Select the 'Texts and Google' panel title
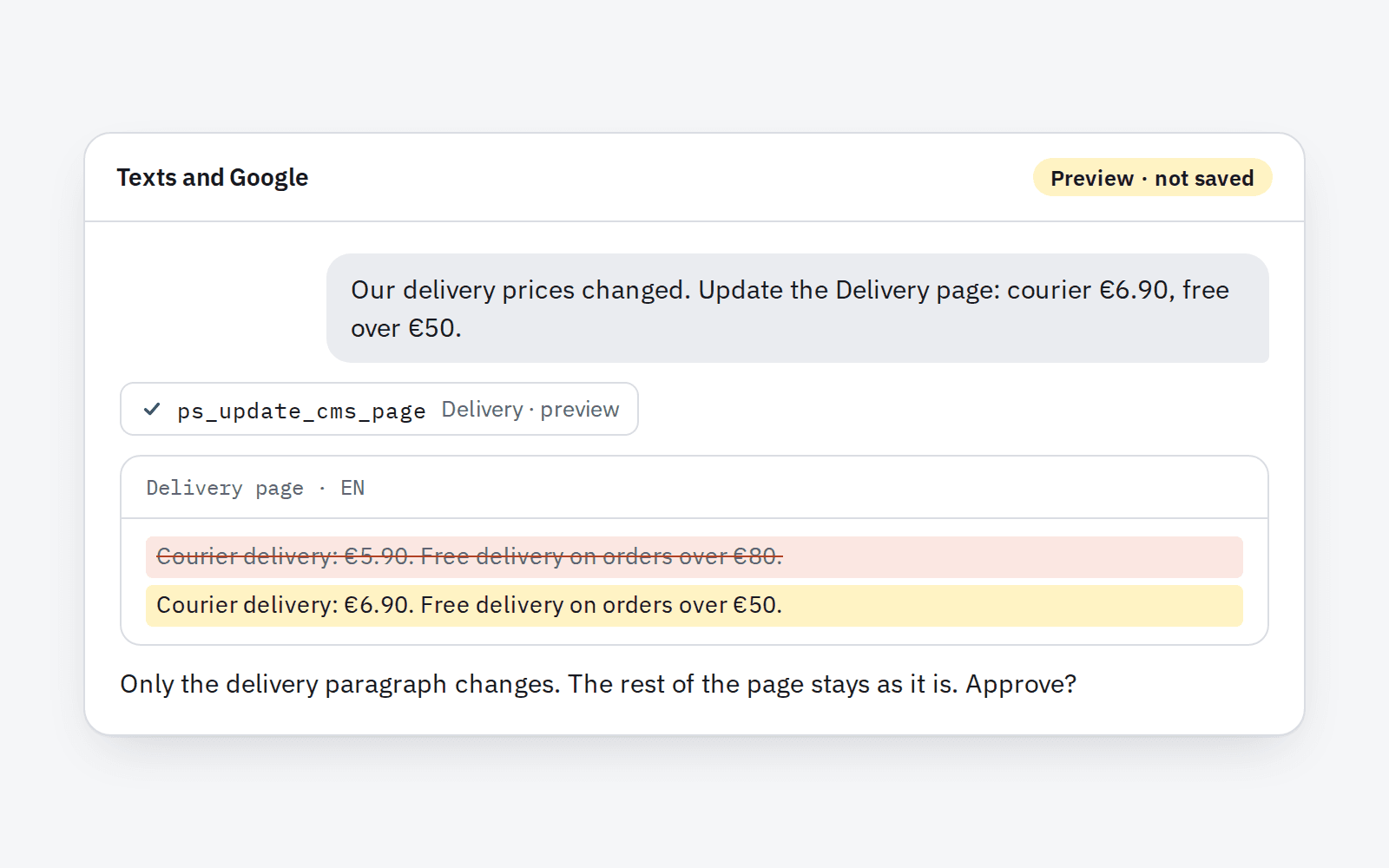This screenshot has height=868, width=1389. (x=213, y=177)
